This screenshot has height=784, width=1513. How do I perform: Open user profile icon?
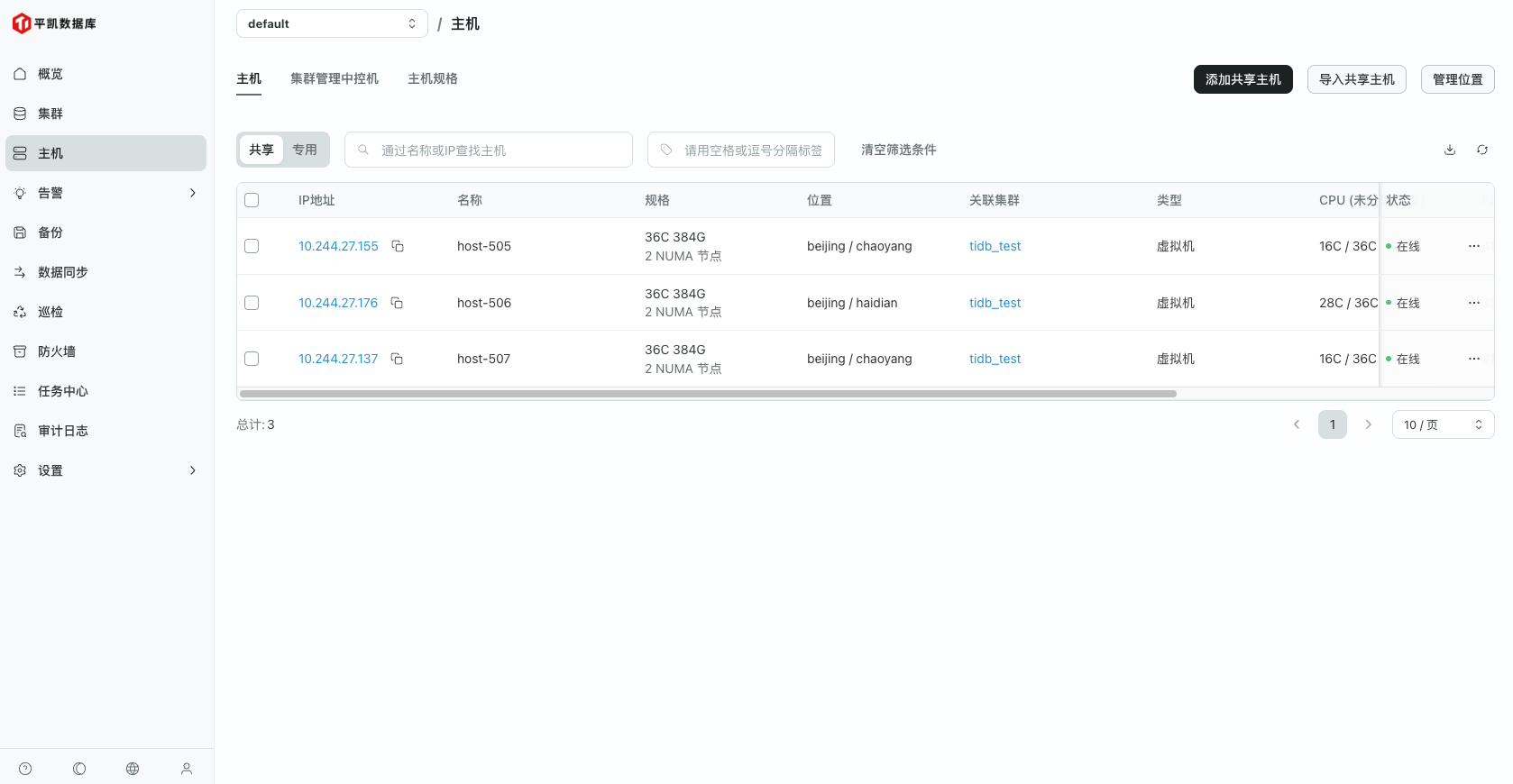click(187, 769)
